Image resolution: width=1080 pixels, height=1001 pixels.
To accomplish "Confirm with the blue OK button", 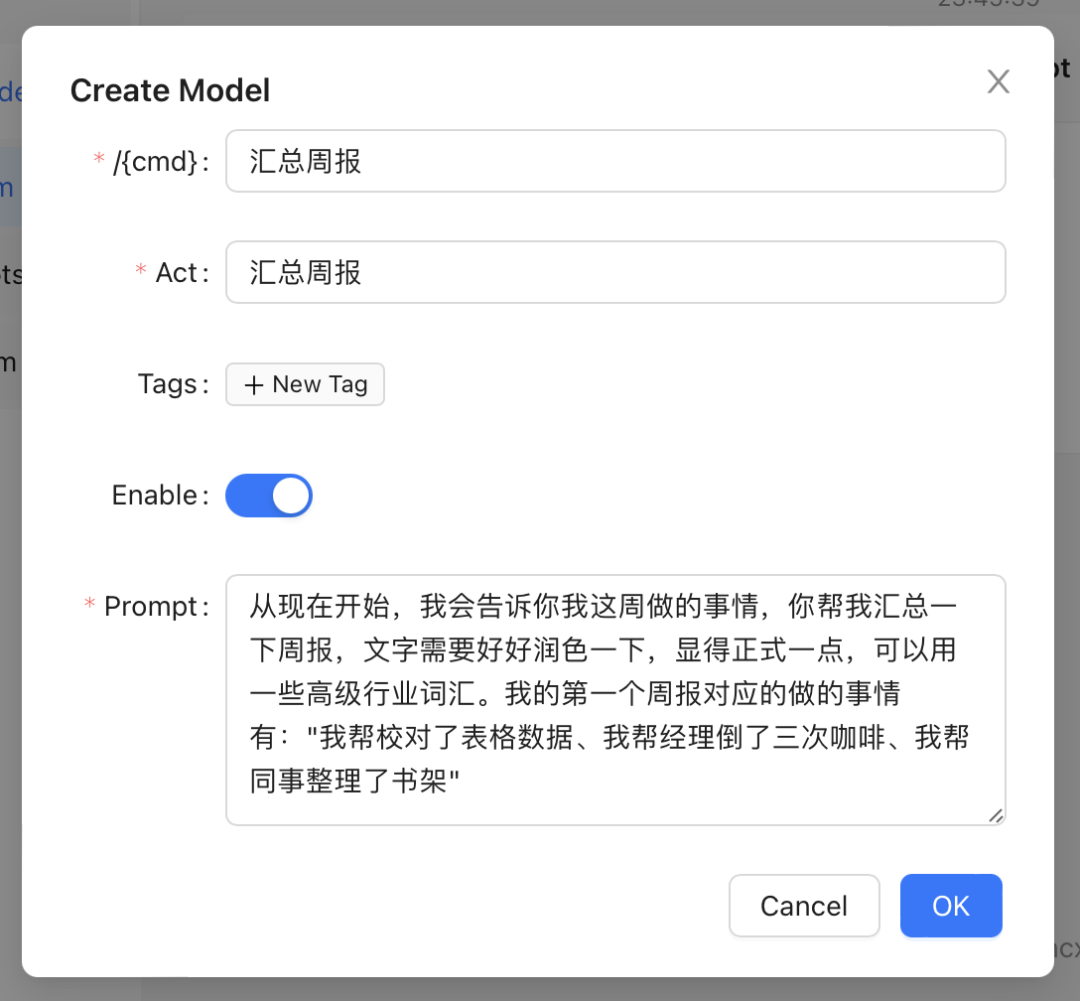I will coord(950,906).
